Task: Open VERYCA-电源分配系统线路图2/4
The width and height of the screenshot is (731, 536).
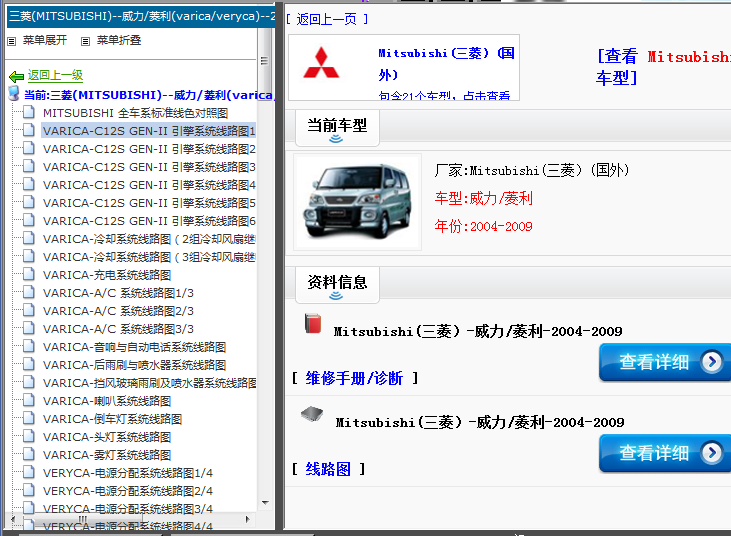Action: (128, 491)
